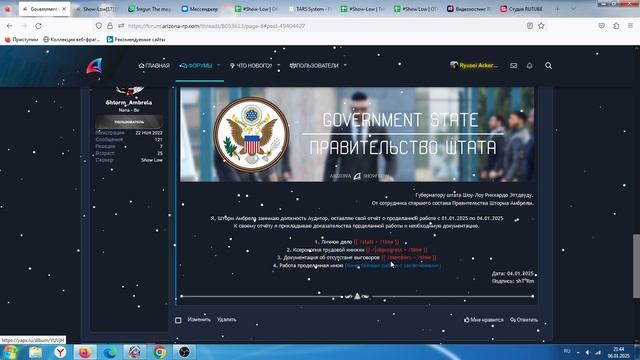Open File Explorer from taskbar
Screen dimensions: 640x360
(x=36, y=352)
